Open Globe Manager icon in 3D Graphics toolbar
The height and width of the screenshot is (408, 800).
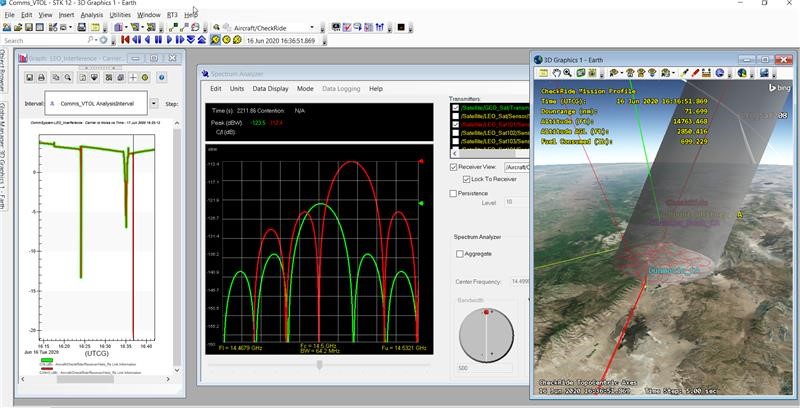click(742, 73)
